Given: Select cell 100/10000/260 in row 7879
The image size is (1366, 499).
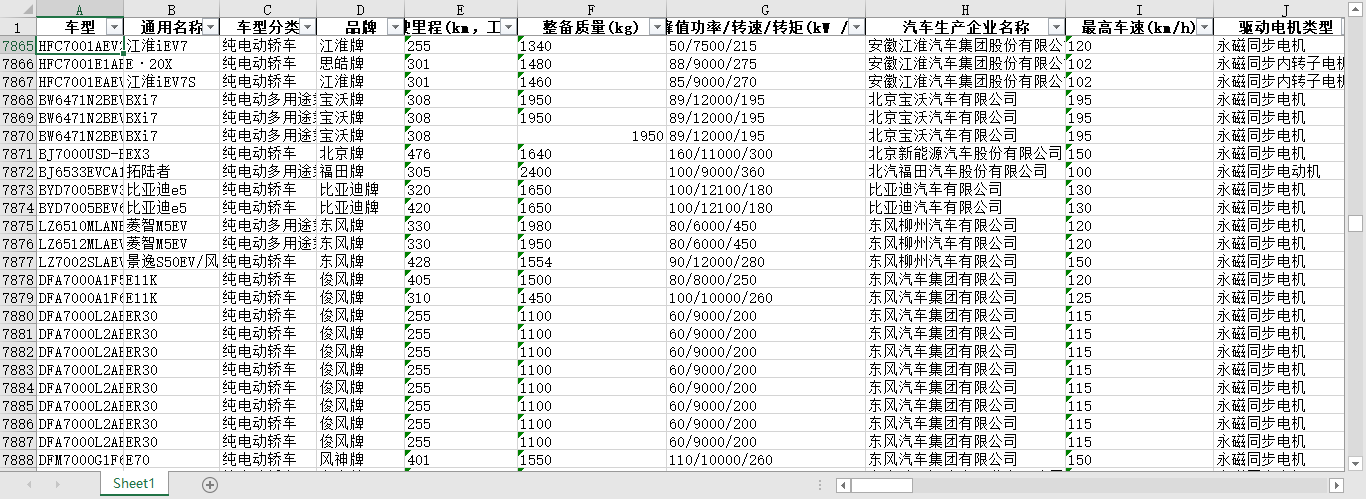Looking at the screenshot, I should pyautogui.click(x=766, y=297).
